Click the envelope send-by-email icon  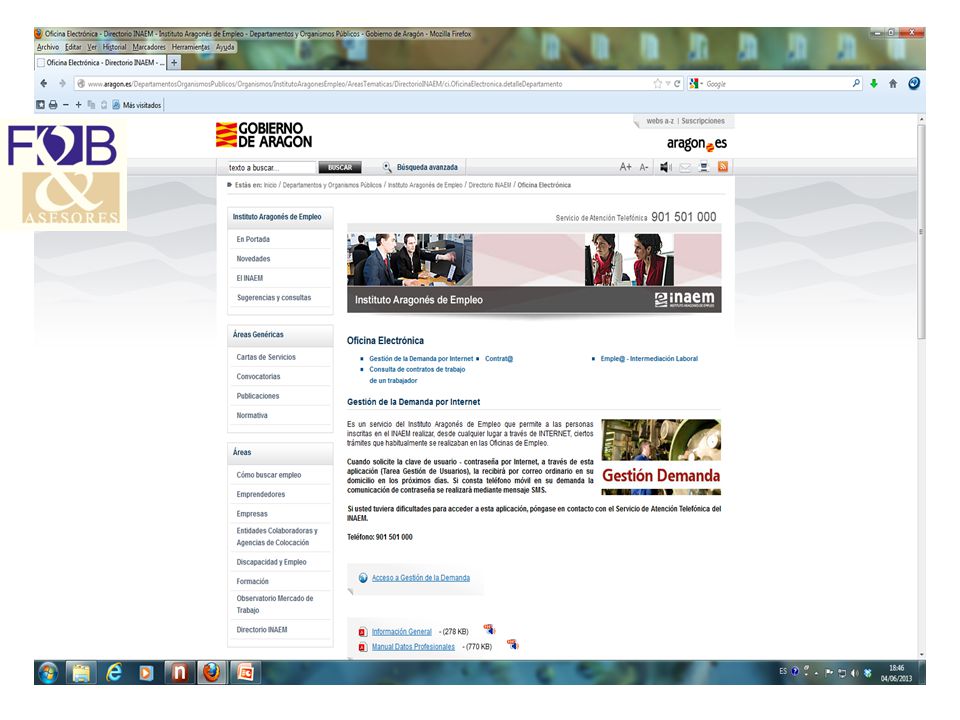(x=685, y=167)
